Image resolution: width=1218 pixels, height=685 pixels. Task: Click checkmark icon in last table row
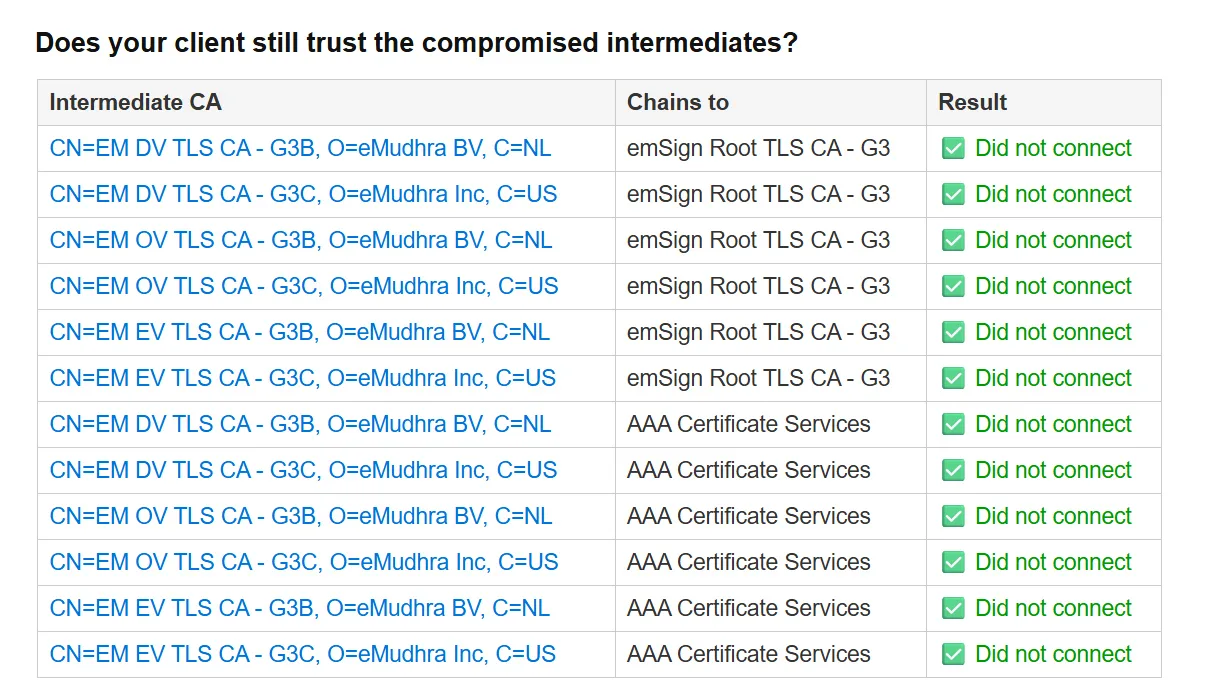953,655
